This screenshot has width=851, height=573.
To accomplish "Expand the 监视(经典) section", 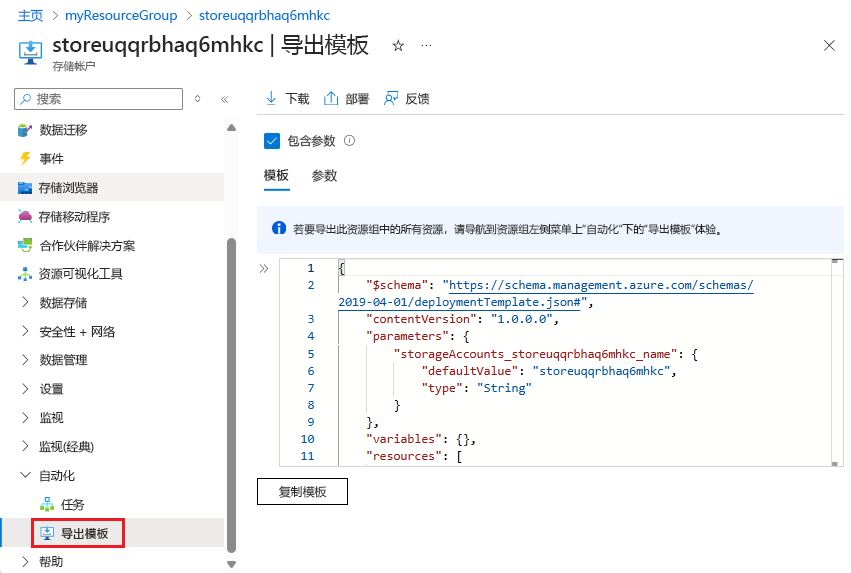I will point(25,446).
